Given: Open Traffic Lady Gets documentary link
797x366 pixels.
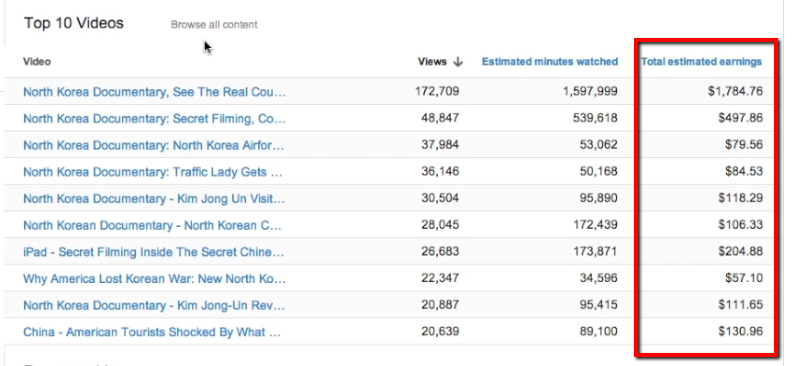Looking at the screenshot, I should 152,172.
